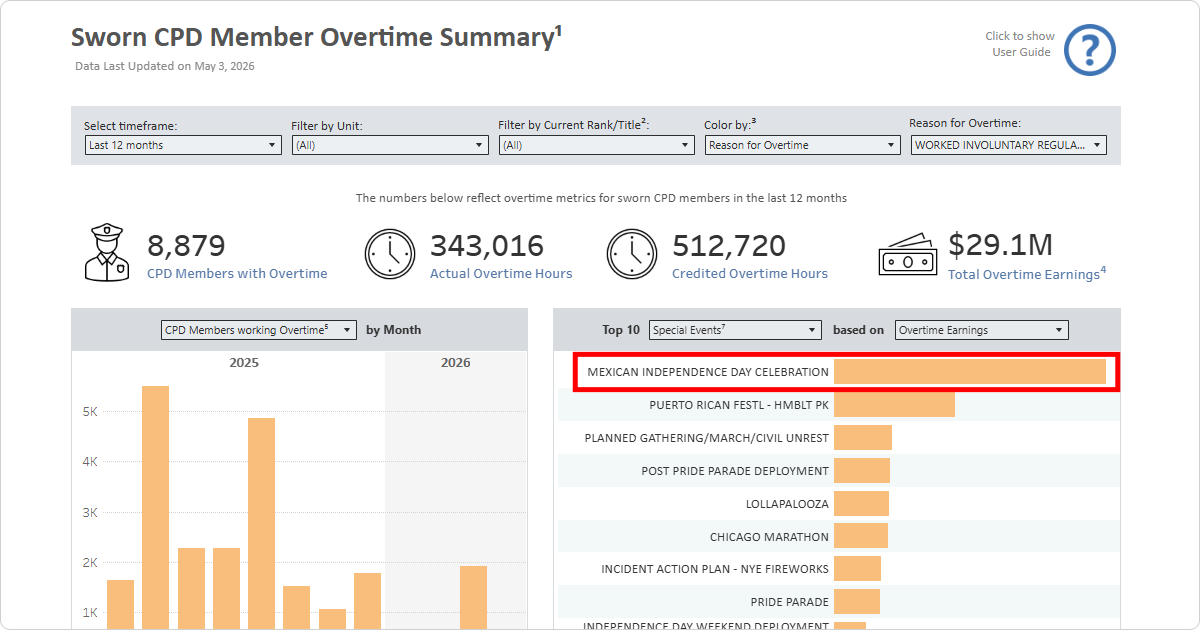Click the only monthly bar under 2026
The width and height of the screenshot is (1200, 630).
[x=473, y=598]
